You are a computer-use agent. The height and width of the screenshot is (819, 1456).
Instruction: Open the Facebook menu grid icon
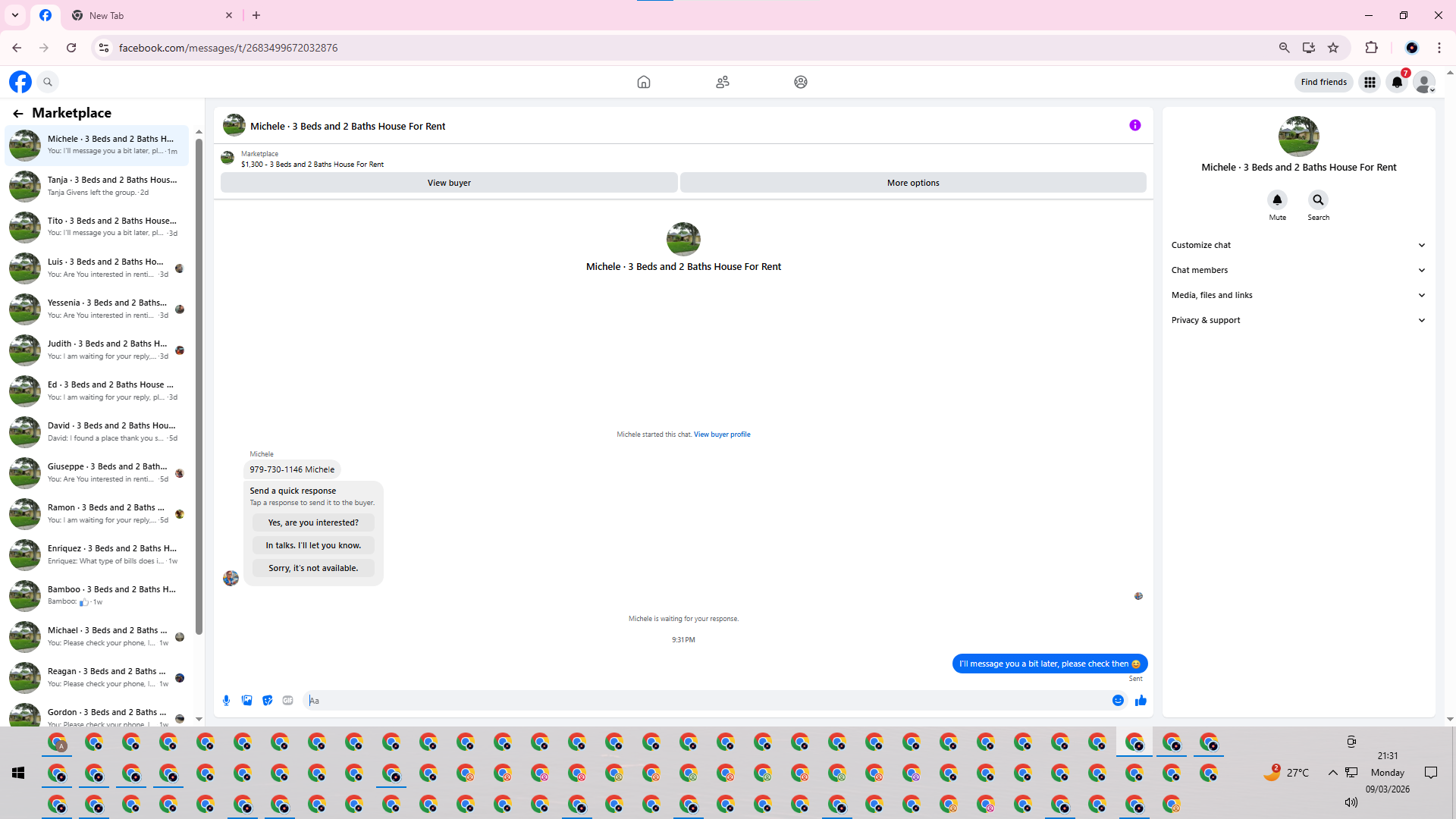click(1370, 82)
